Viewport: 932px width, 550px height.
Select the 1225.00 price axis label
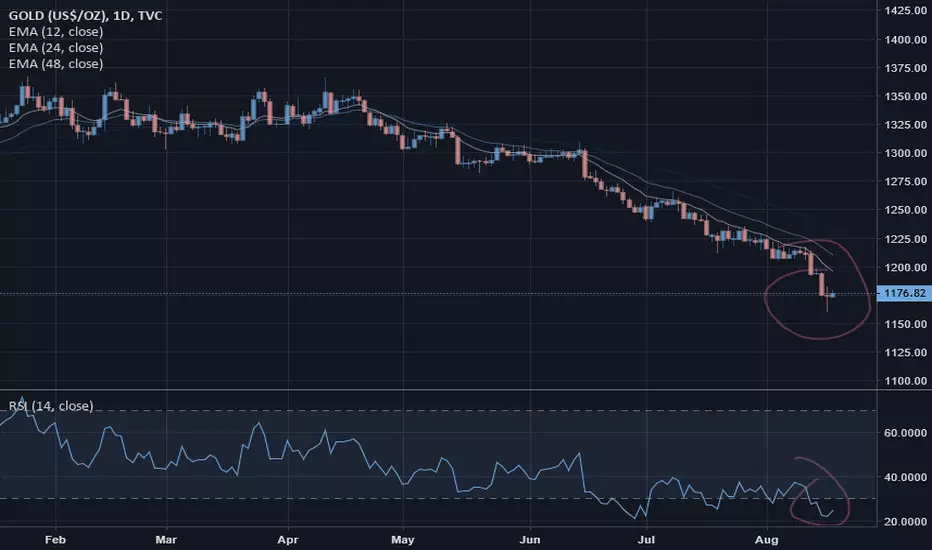905,238
